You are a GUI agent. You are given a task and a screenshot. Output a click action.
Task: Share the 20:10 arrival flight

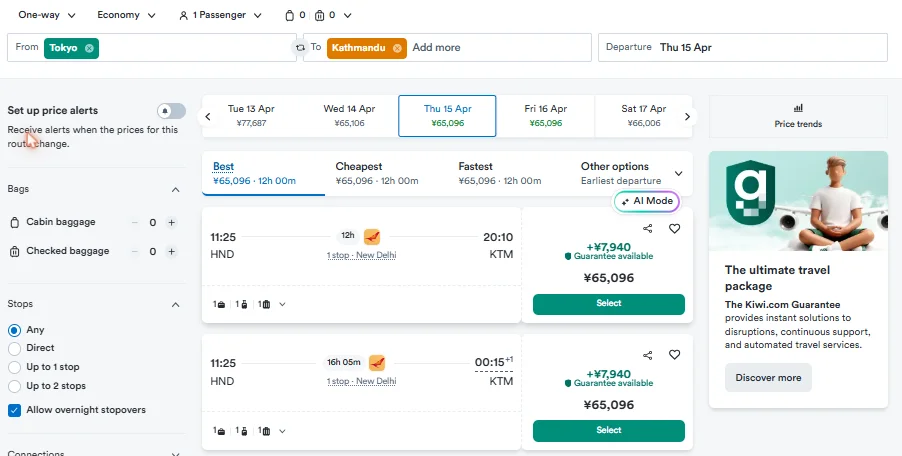(648, 229)
